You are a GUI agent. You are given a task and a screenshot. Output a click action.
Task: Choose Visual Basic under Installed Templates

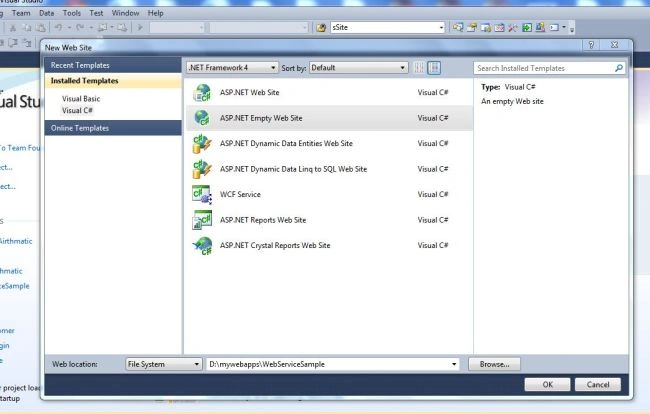pyautogui.click(x=81, y=99)
